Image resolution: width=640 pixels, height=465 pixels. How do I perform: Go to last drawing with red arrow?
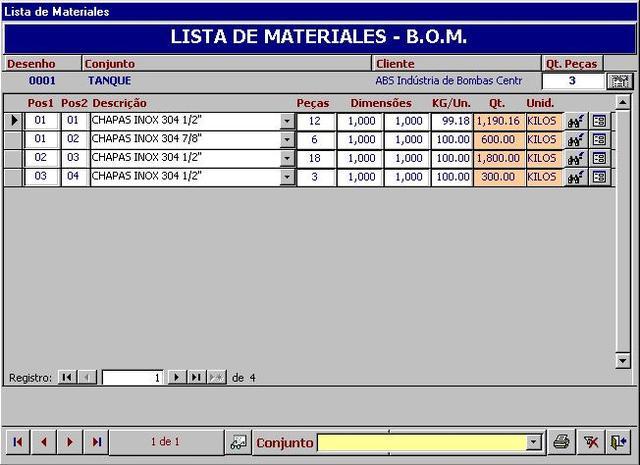[96, 442]
